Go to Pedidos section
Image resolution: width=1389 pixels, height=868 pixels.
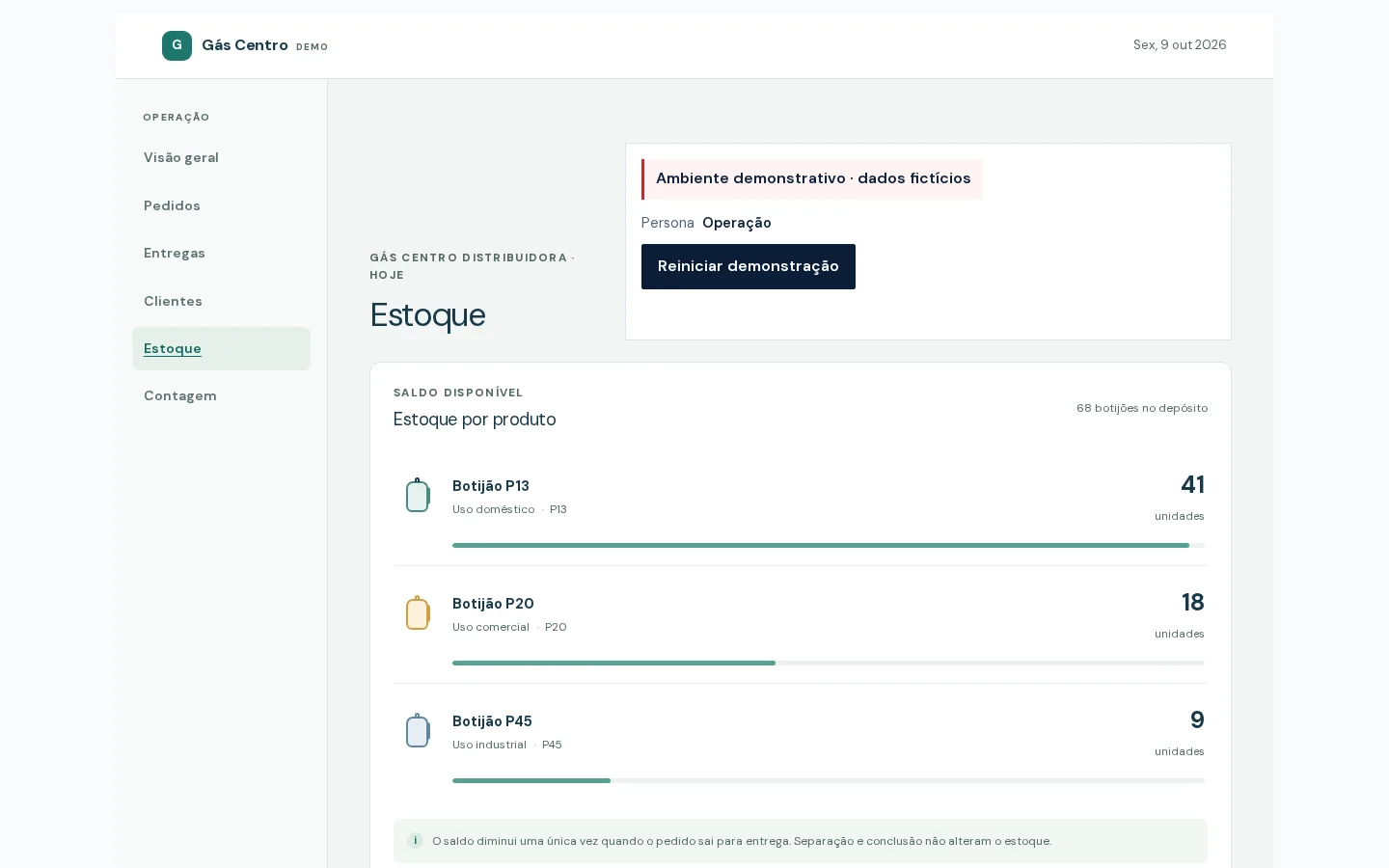(x=221, y=205)
